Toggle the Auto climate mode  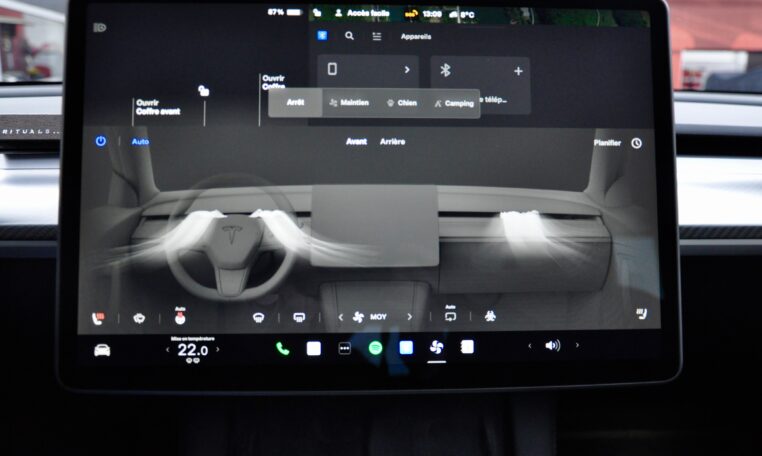pyautogui.click(x=140, y=141)
